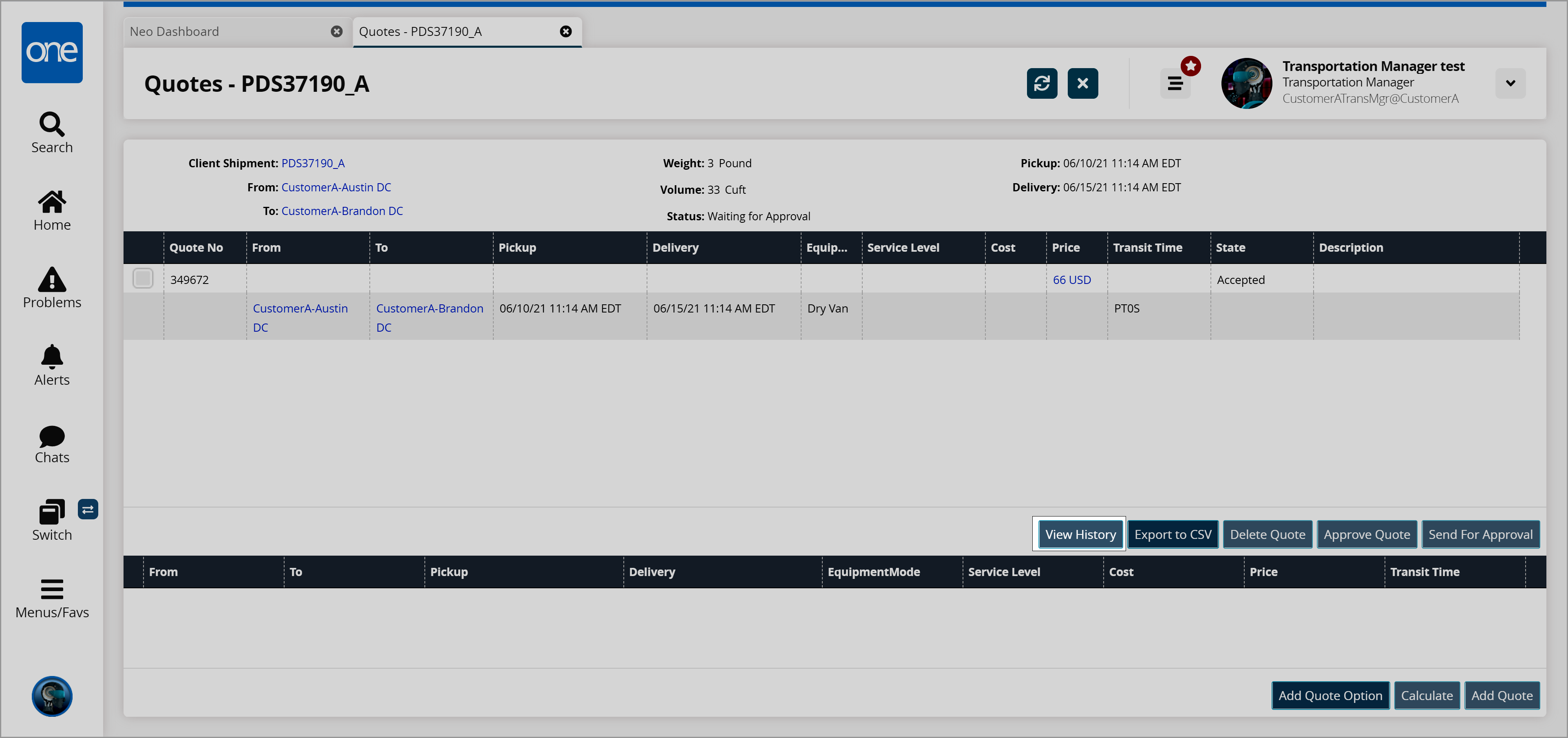Open the Chats speech bubble
Viewport: 1568px width, 738px height.
(52, 436)
